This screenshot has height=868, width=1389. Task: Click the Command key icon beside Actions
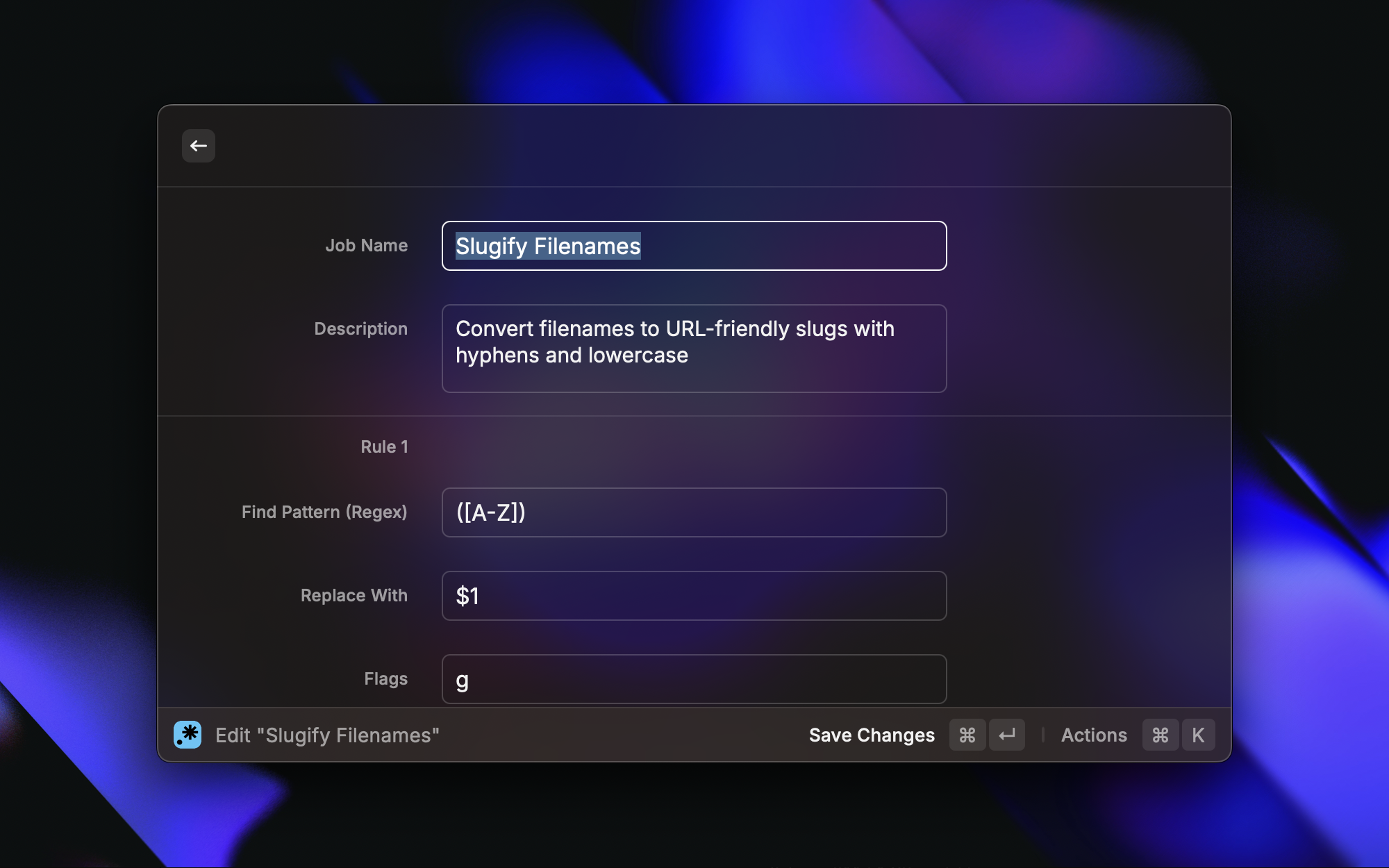click(x=1161, y=735)
